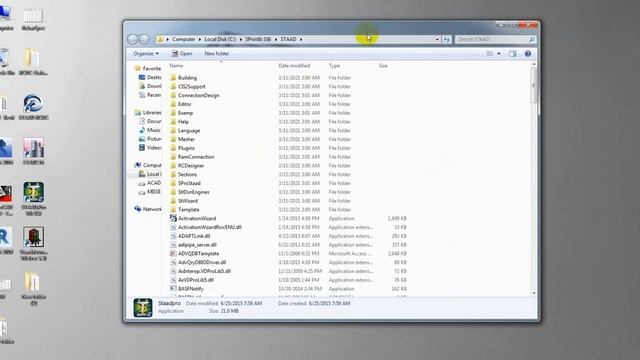Refresh the STAAD folder view

(447, 40)
